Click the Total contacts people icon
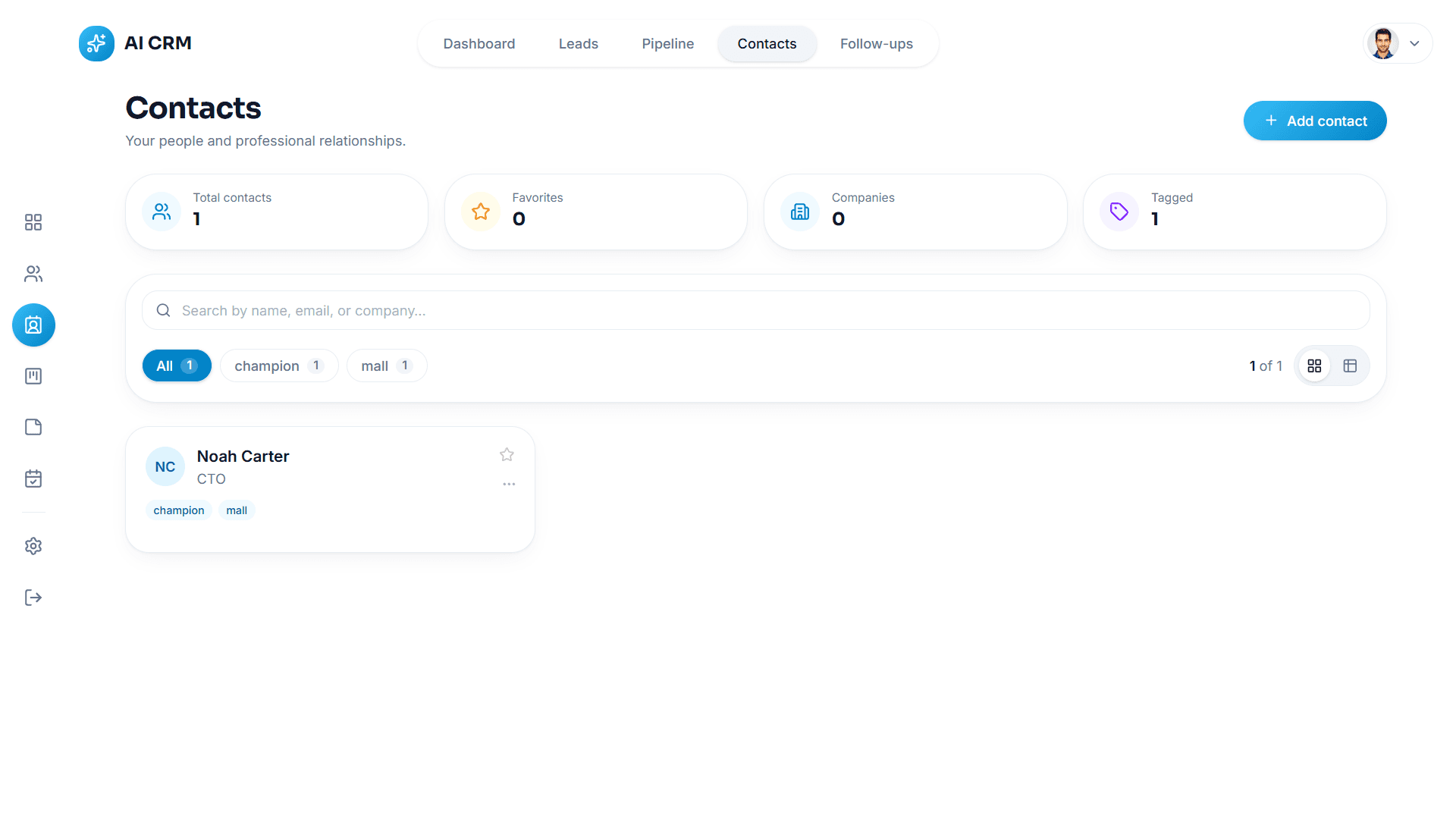The width and height of the screenshot is (1456, 819). click(162, 212)
